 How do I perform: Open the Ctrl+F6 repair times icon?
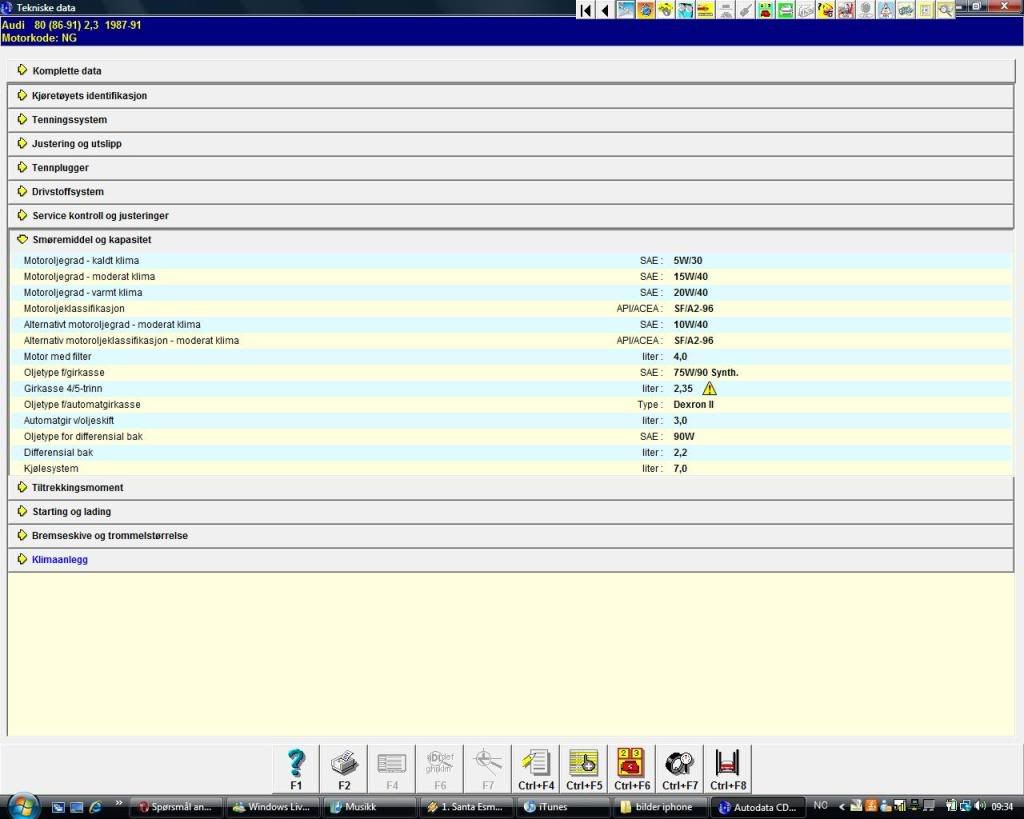point(632,768)
